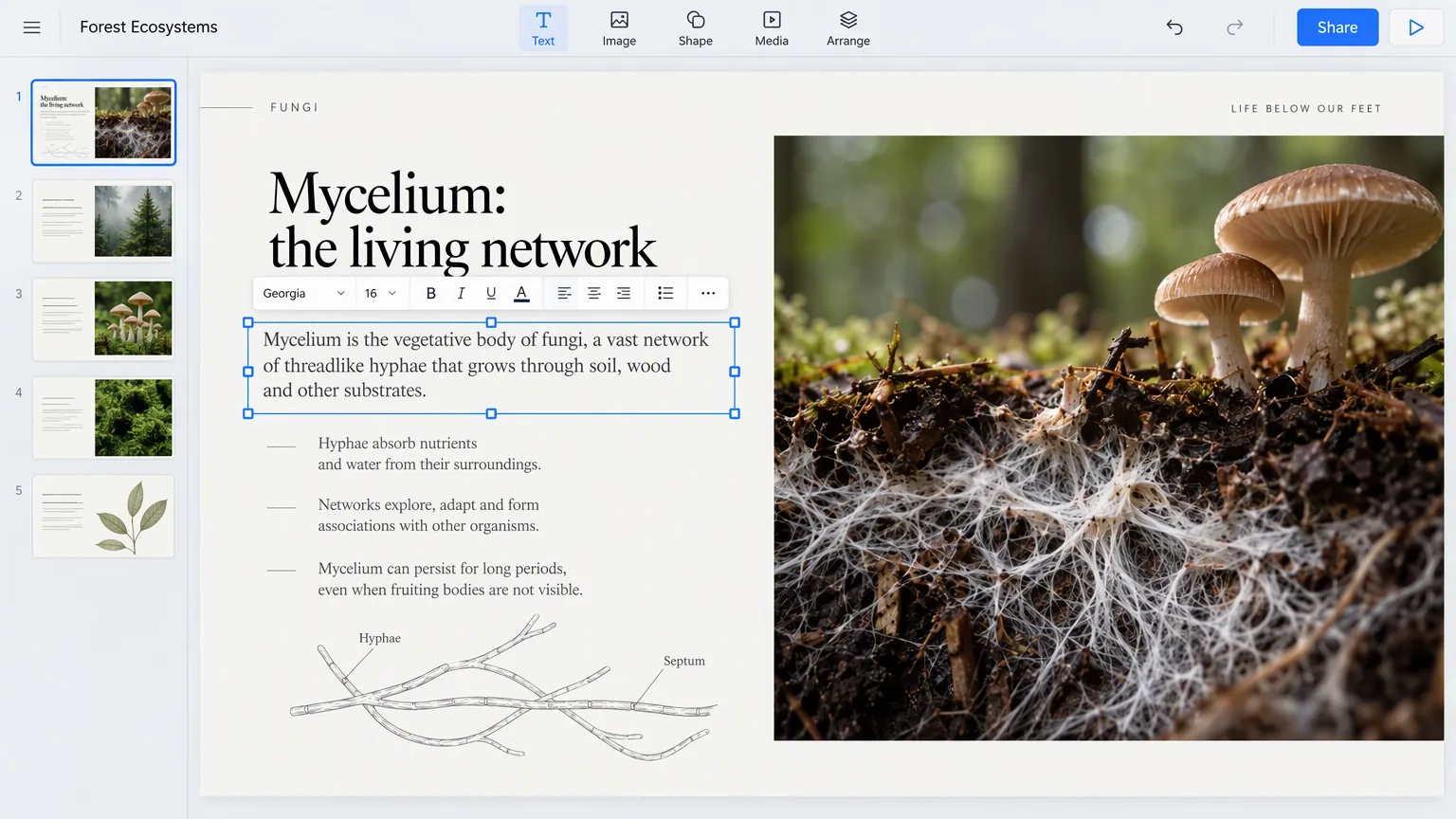Redo the last undone action
The width and height of the screenshot is (1456, 819).
(1234, 27)
